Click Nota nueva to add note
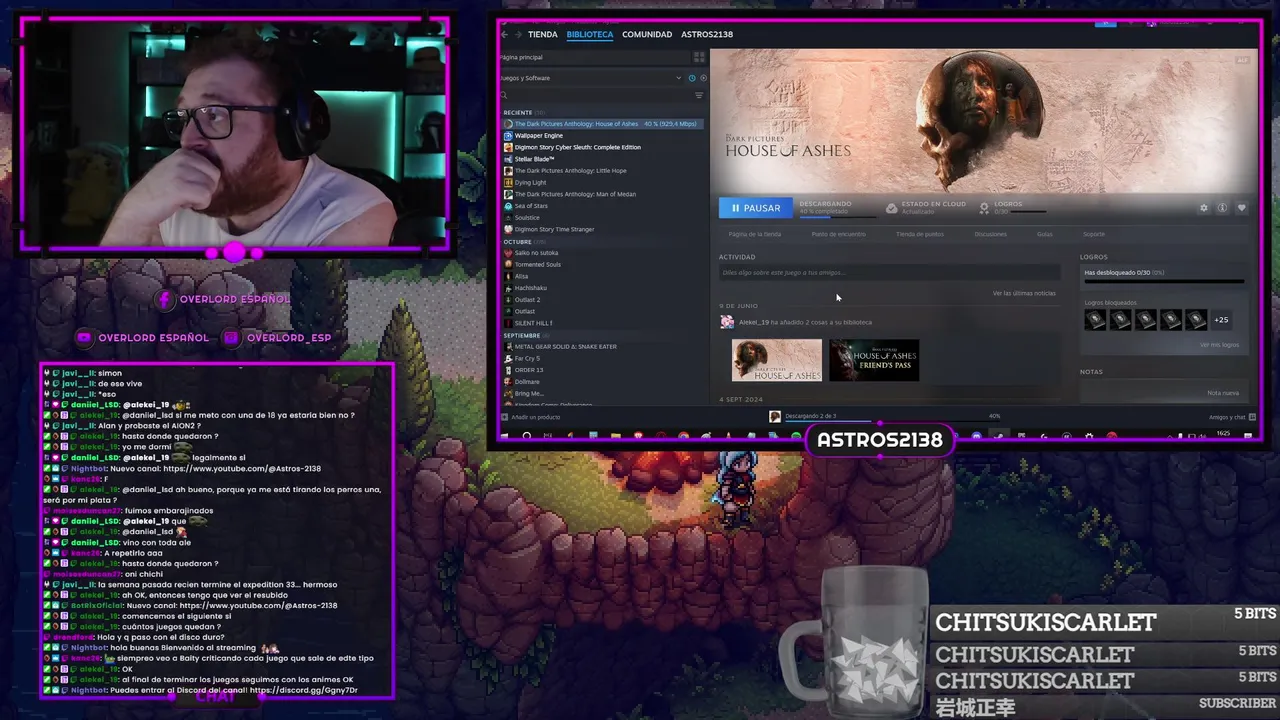 click(x=1223, y=393)
